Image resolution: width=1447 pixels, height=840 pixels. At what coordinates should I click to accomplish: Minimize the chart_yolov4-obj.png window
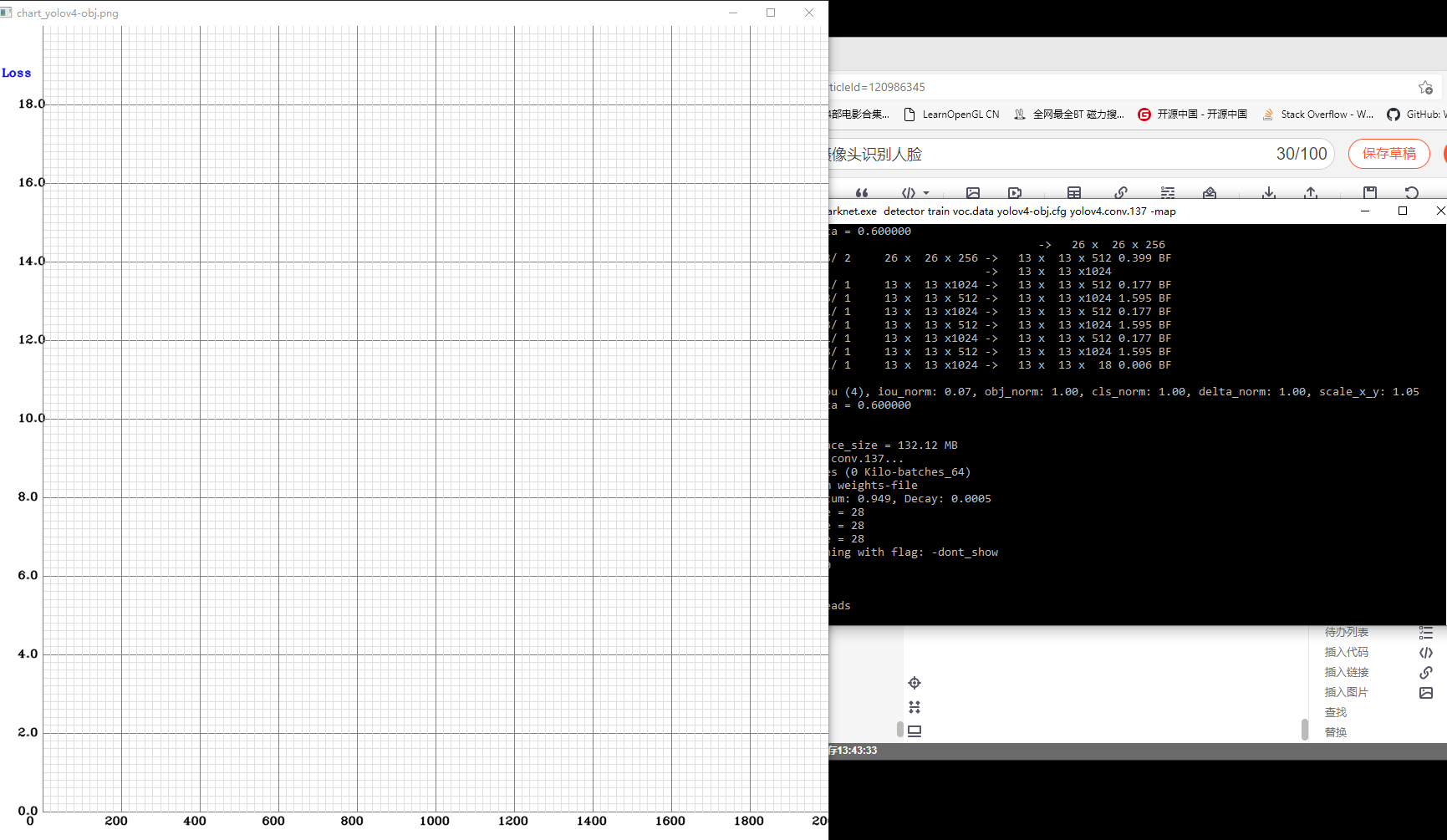tap(733, 13)
